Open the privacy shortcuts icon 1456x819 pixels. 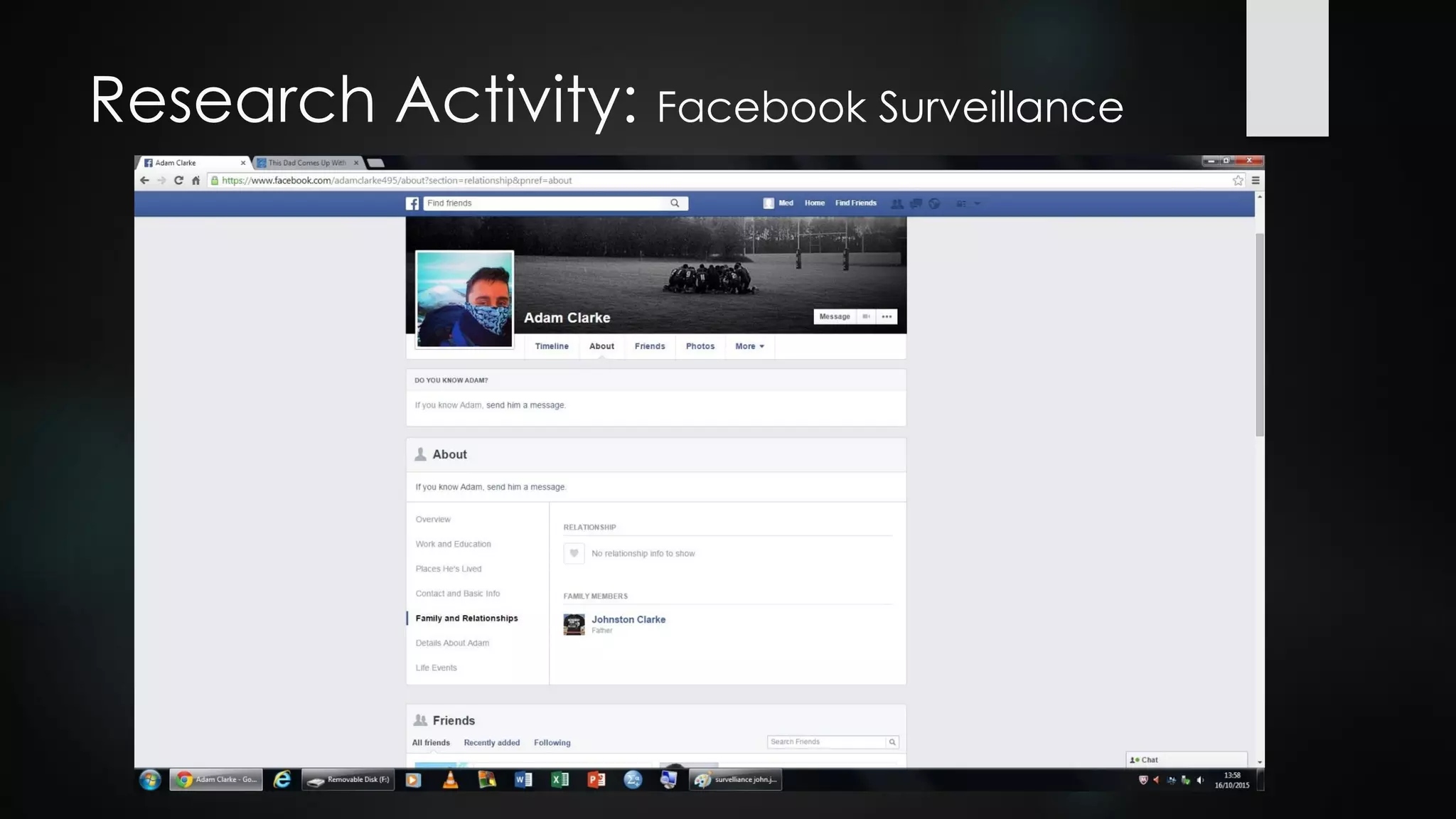961,203
